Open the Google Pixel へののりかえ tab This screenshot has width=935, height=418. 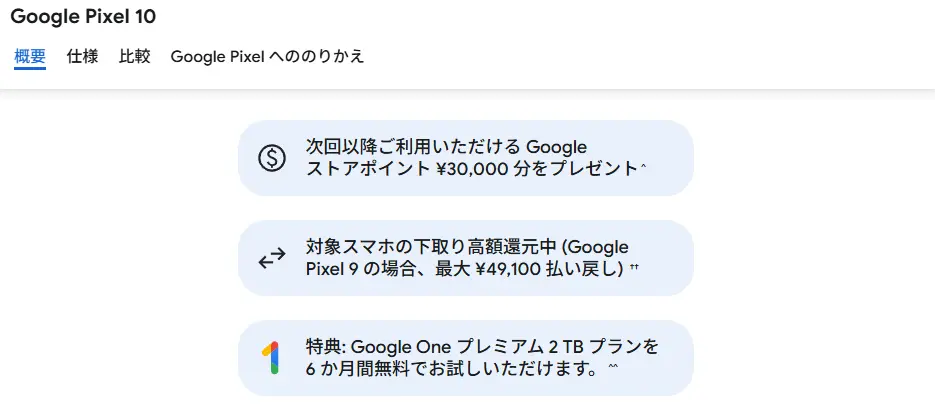(267, 57)
